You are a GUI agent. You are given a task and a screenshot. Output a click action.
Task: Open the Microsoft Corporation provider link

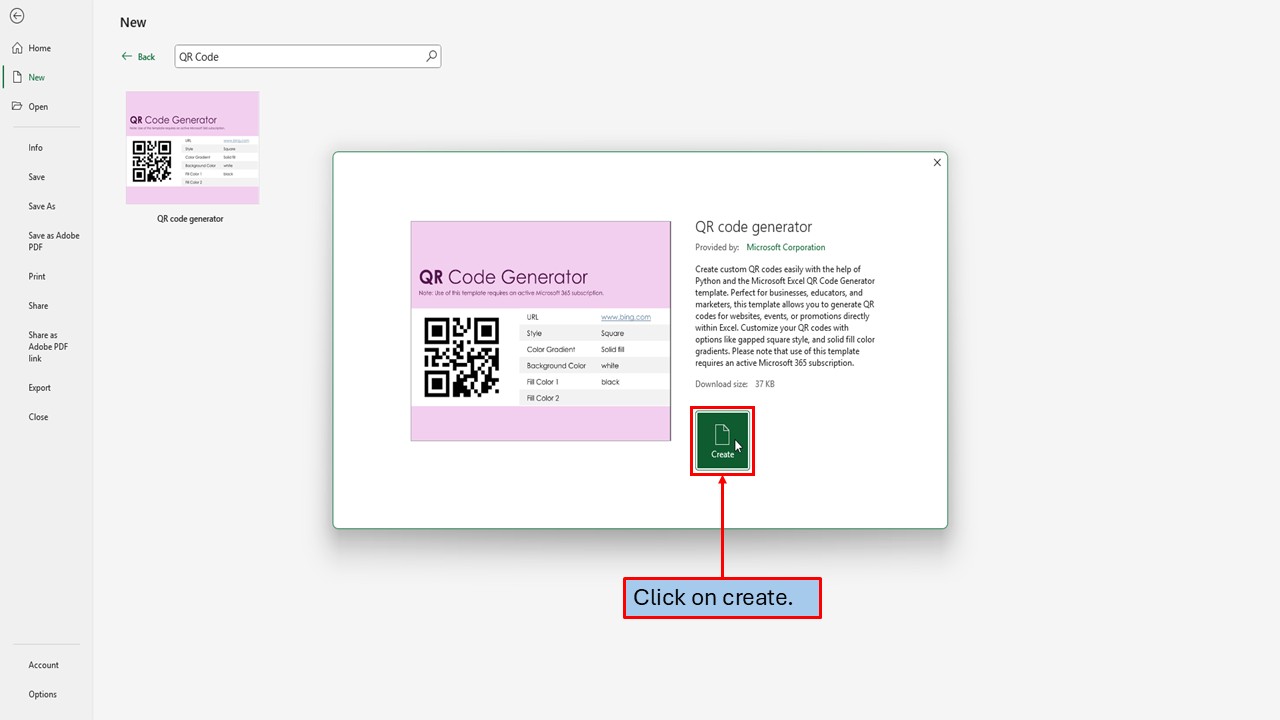point(786,247)
